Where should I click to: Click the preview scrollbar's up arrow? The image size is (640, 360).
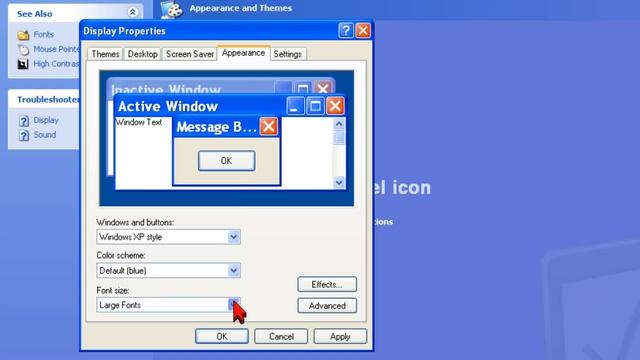[x=339, y=124]
